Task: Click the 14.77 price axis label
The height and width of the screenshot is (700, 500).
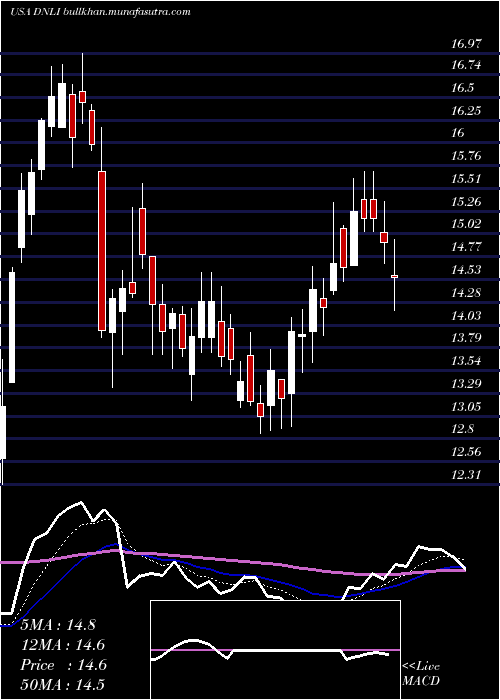Action: 467,247
